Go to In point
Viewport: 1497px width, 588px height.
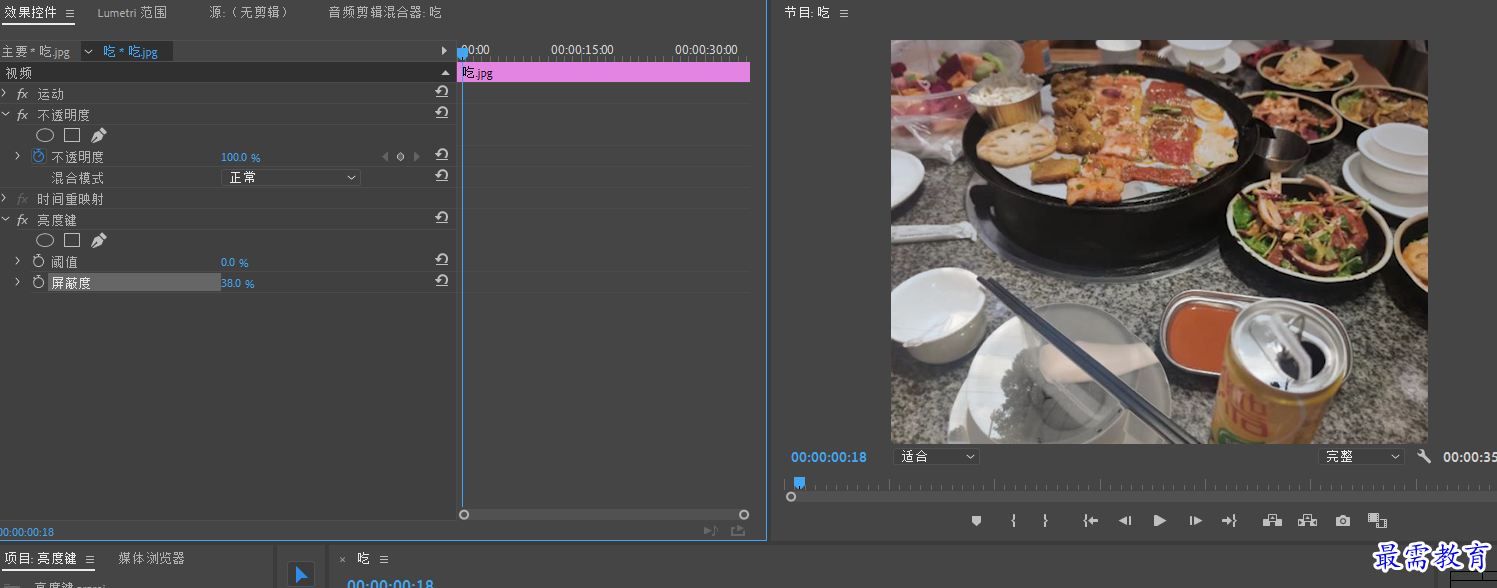[x=1091, y=520]
